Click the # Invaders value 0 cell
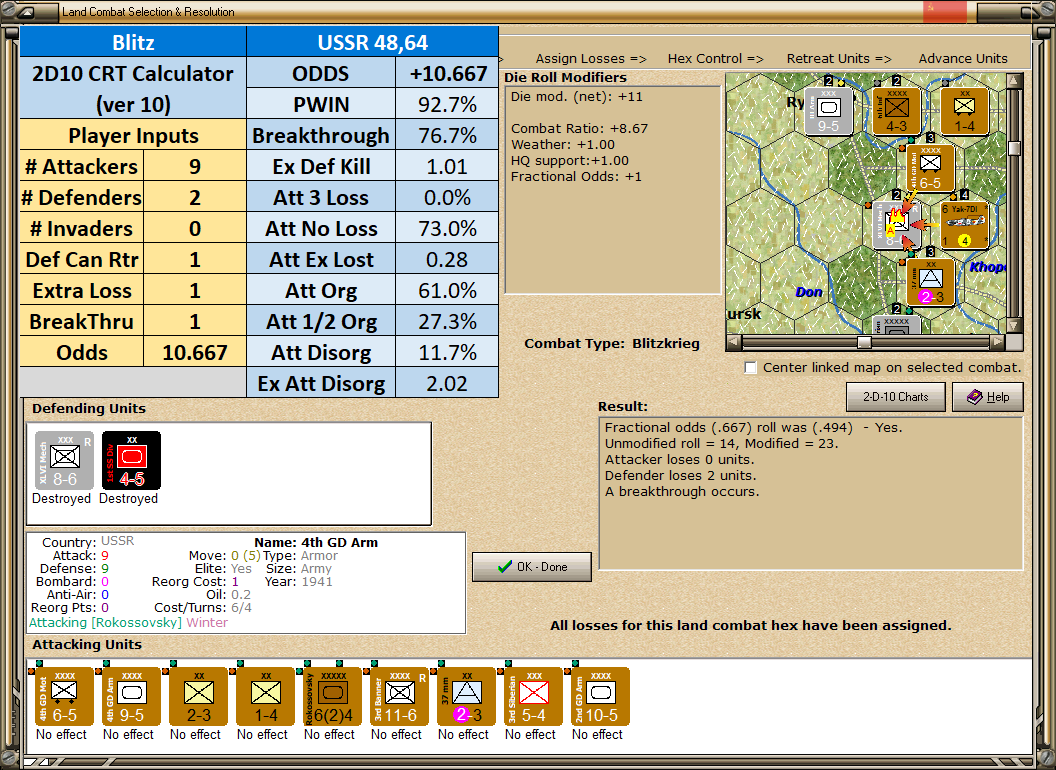This screenshot has height=770, width=1056. point(195,228)
